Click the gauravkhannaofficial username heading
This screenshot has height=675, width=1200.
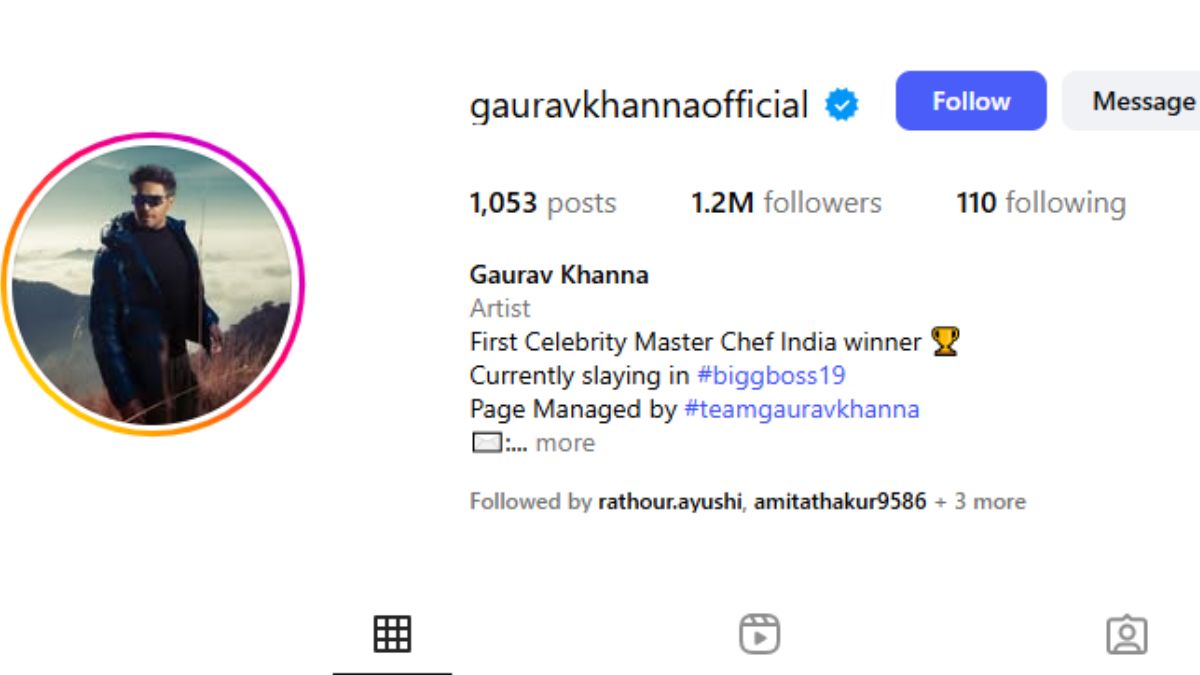(x=639, y=105)
